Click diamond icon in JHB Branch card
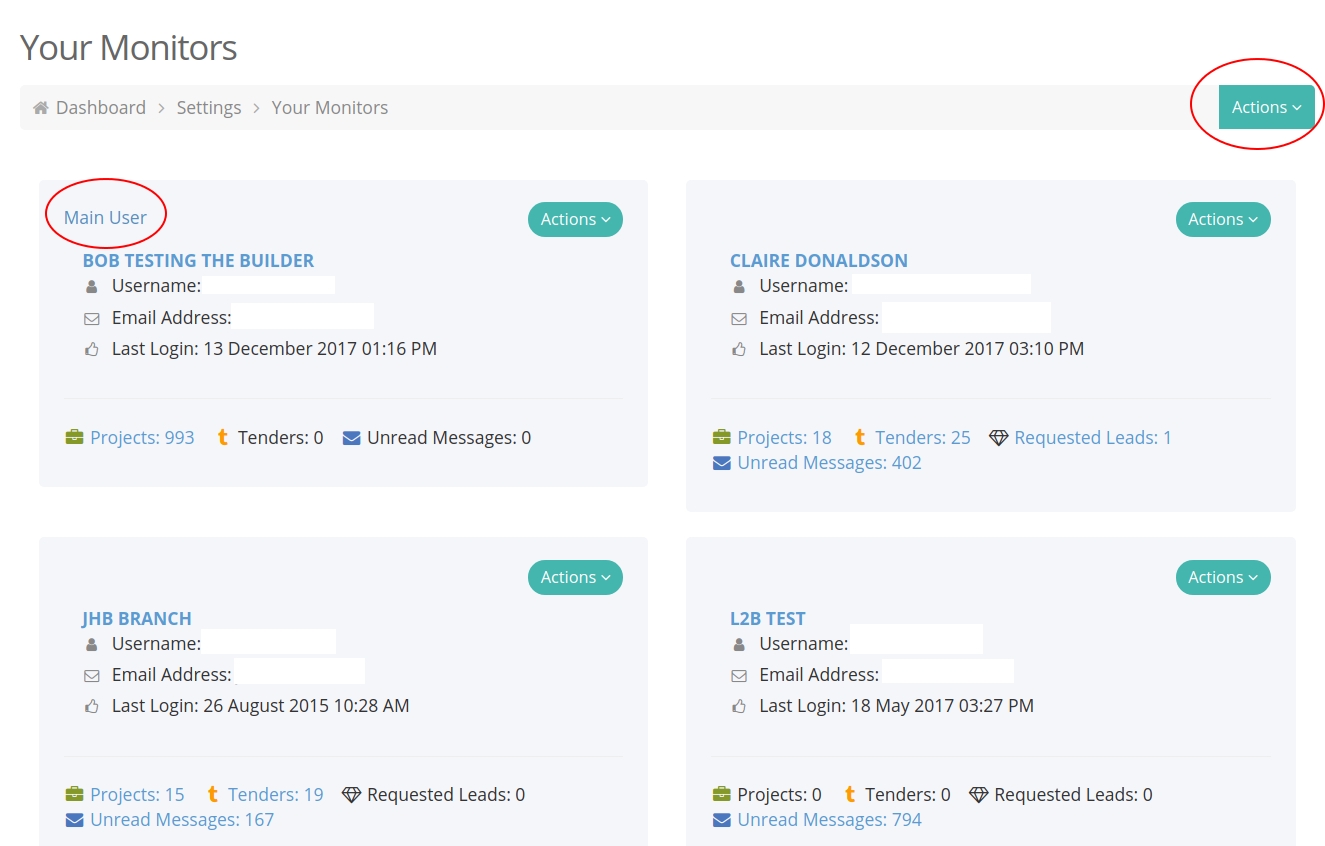 pyautogui.click(x=351, y=795)
